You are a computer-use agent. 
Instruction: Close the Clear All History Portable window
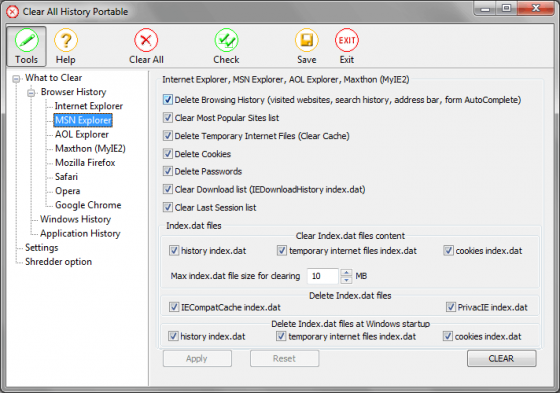(x=535, y=9)
